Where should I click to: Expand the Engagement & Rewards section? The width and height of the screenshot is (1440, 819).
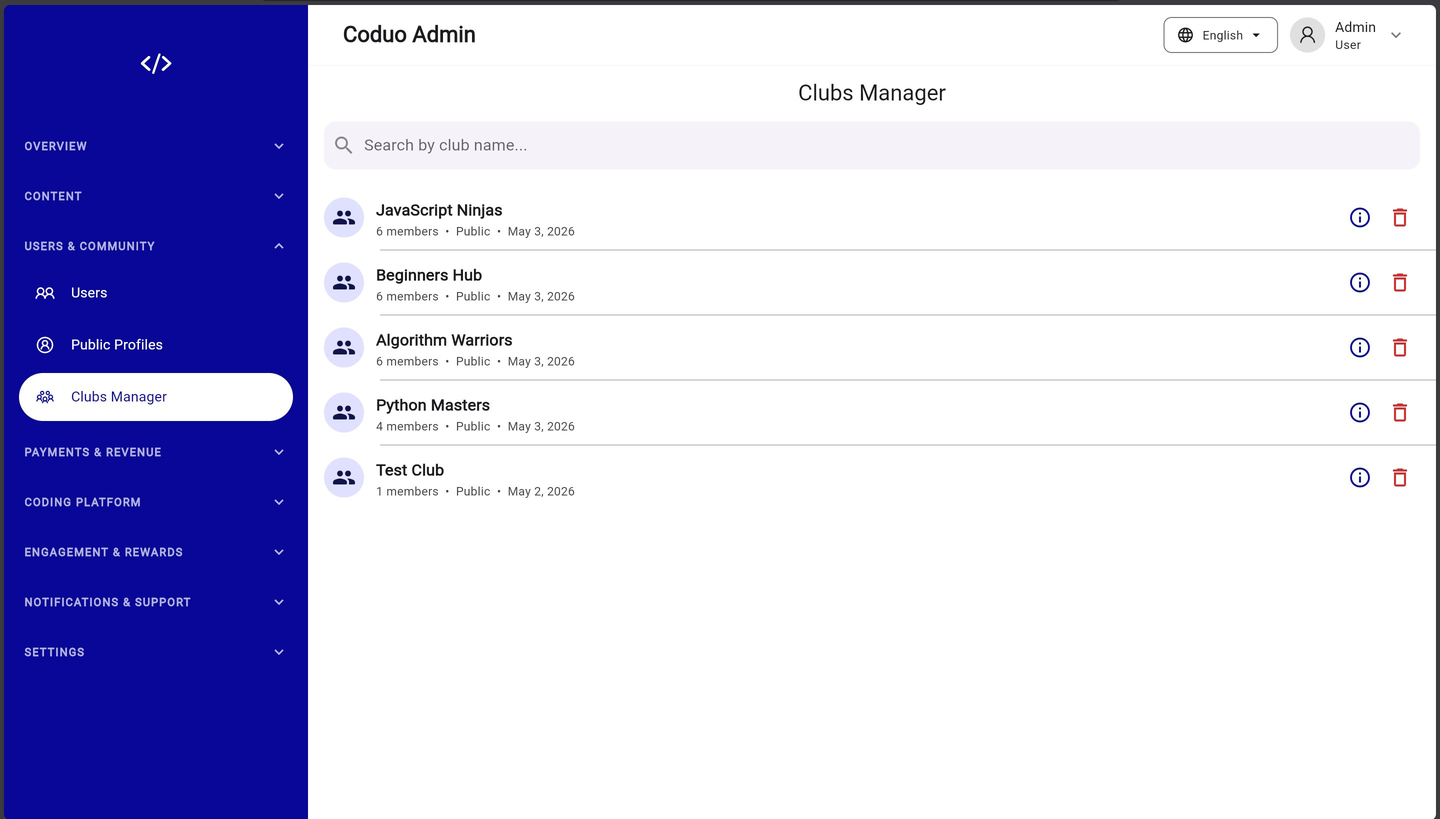(x=155, y=552)
